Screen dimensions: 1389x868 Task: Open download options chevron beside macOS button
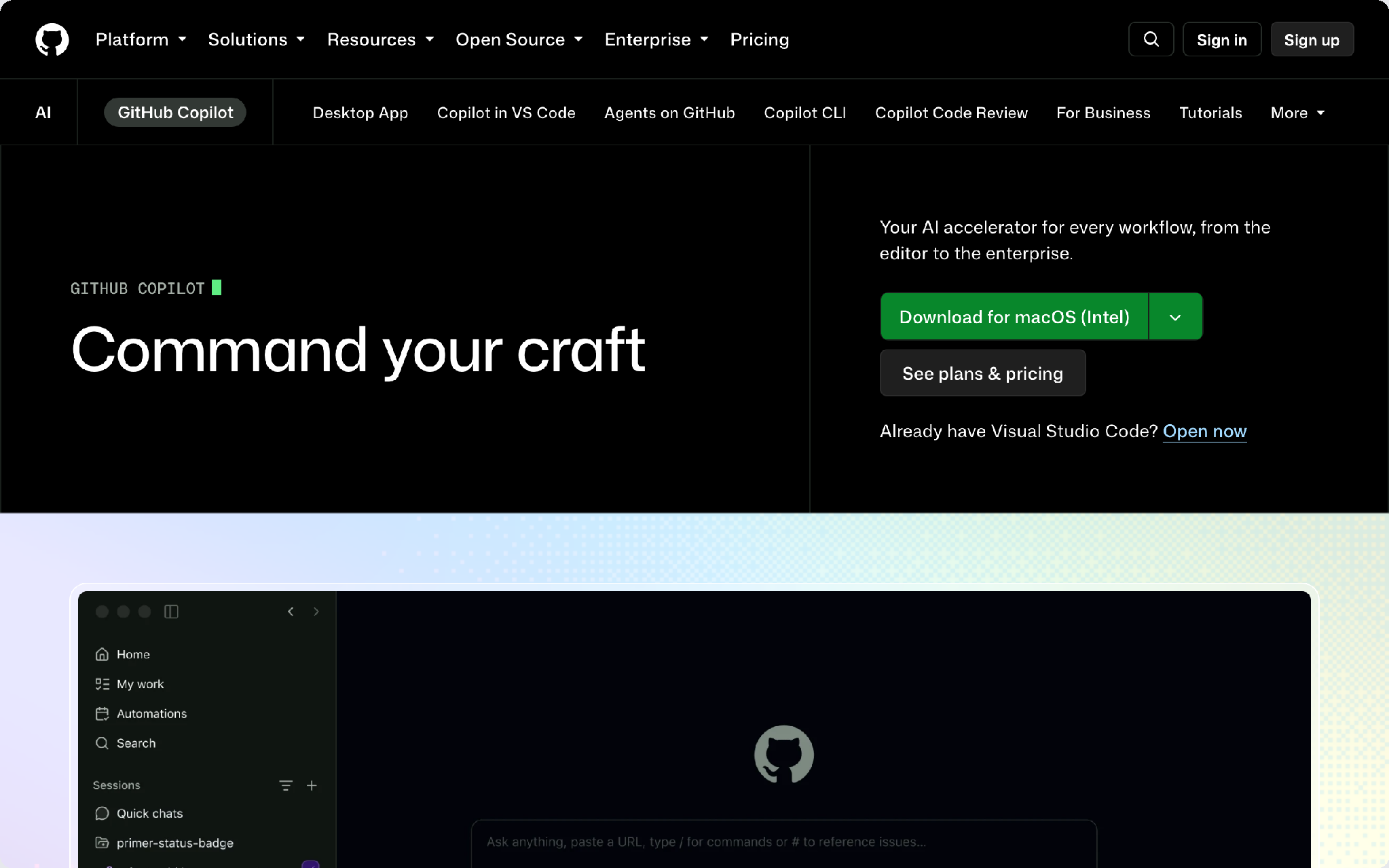(1175, 317)
